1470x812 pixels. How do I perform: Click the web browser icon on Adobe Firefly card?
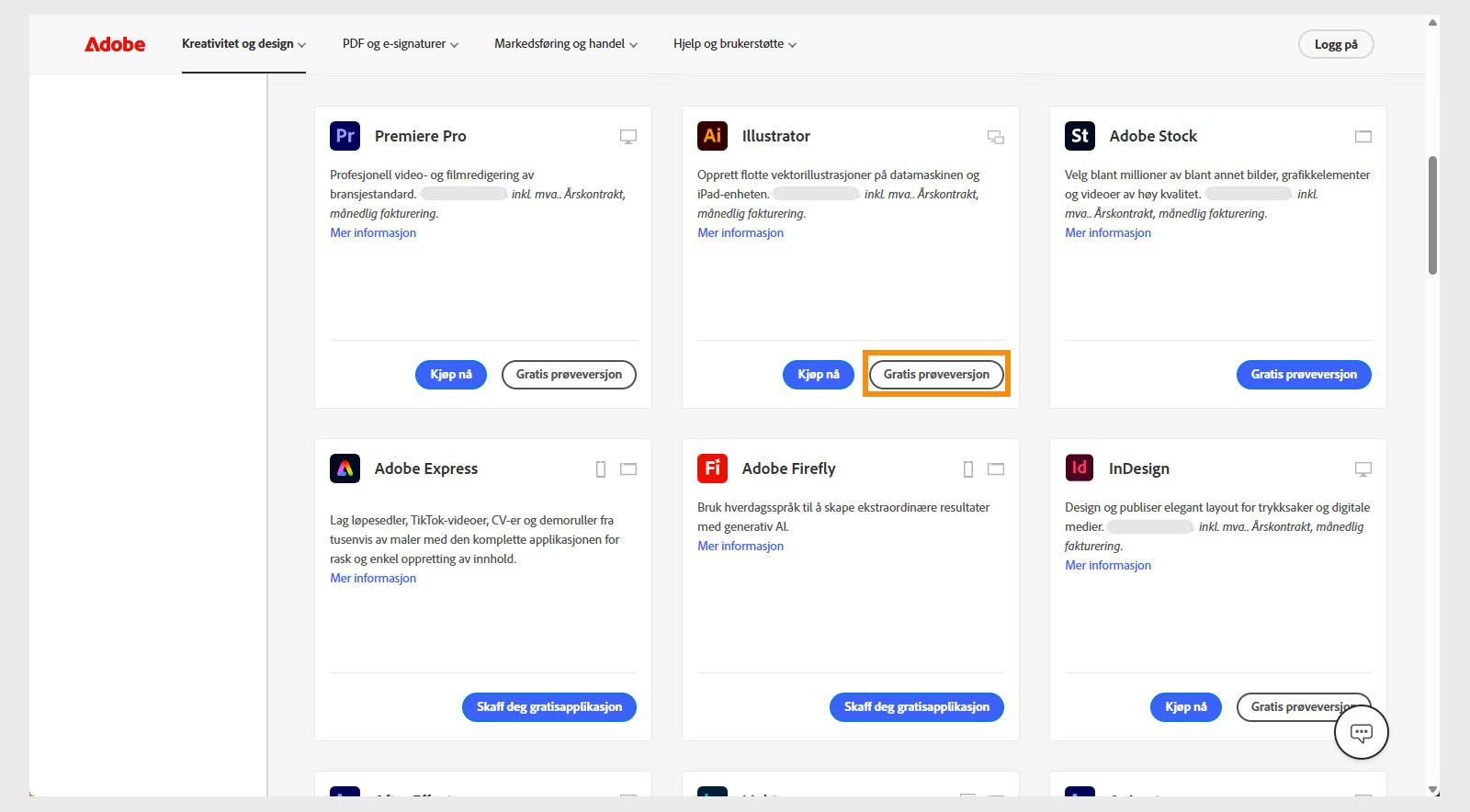(996, 469)
